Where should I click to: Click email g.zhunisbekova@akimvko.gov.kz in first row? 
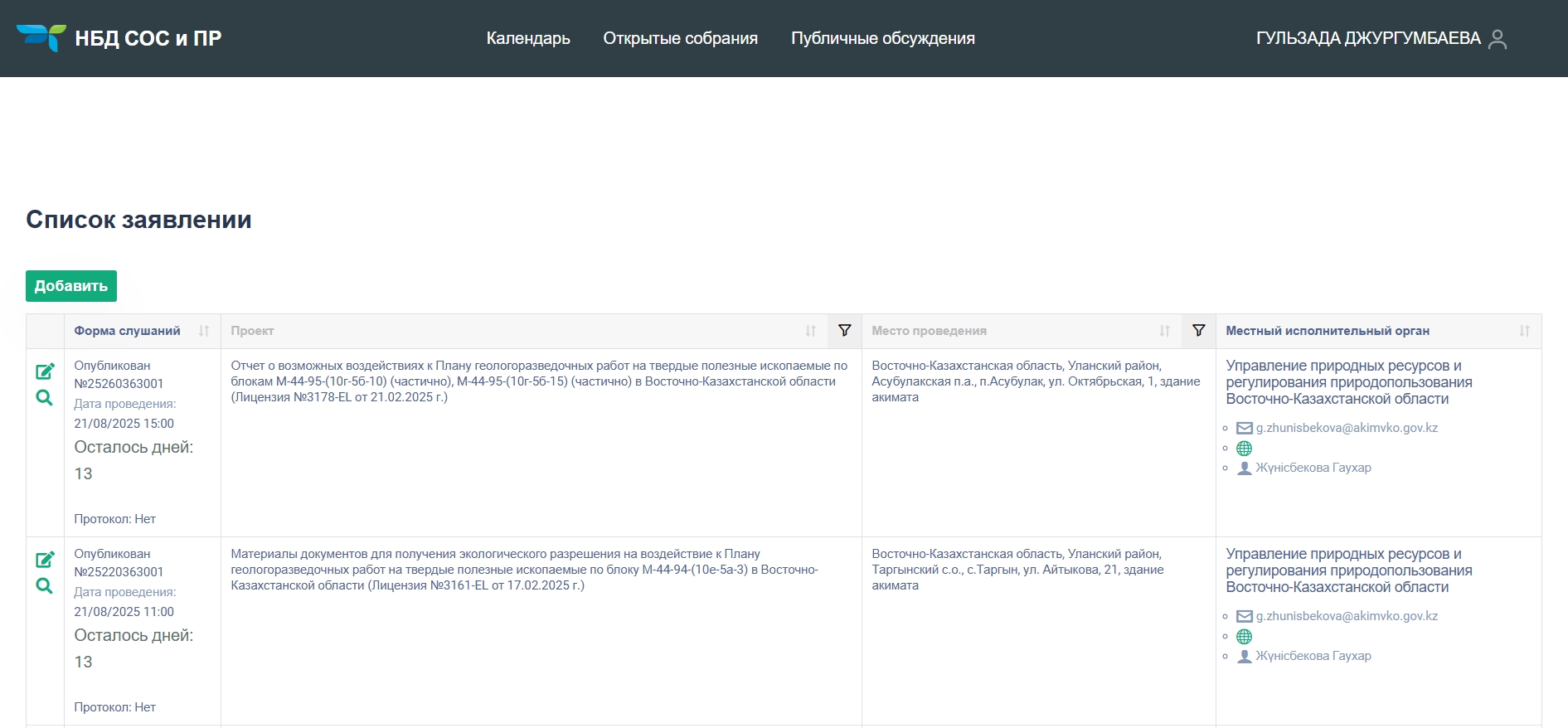point(1346,428)
